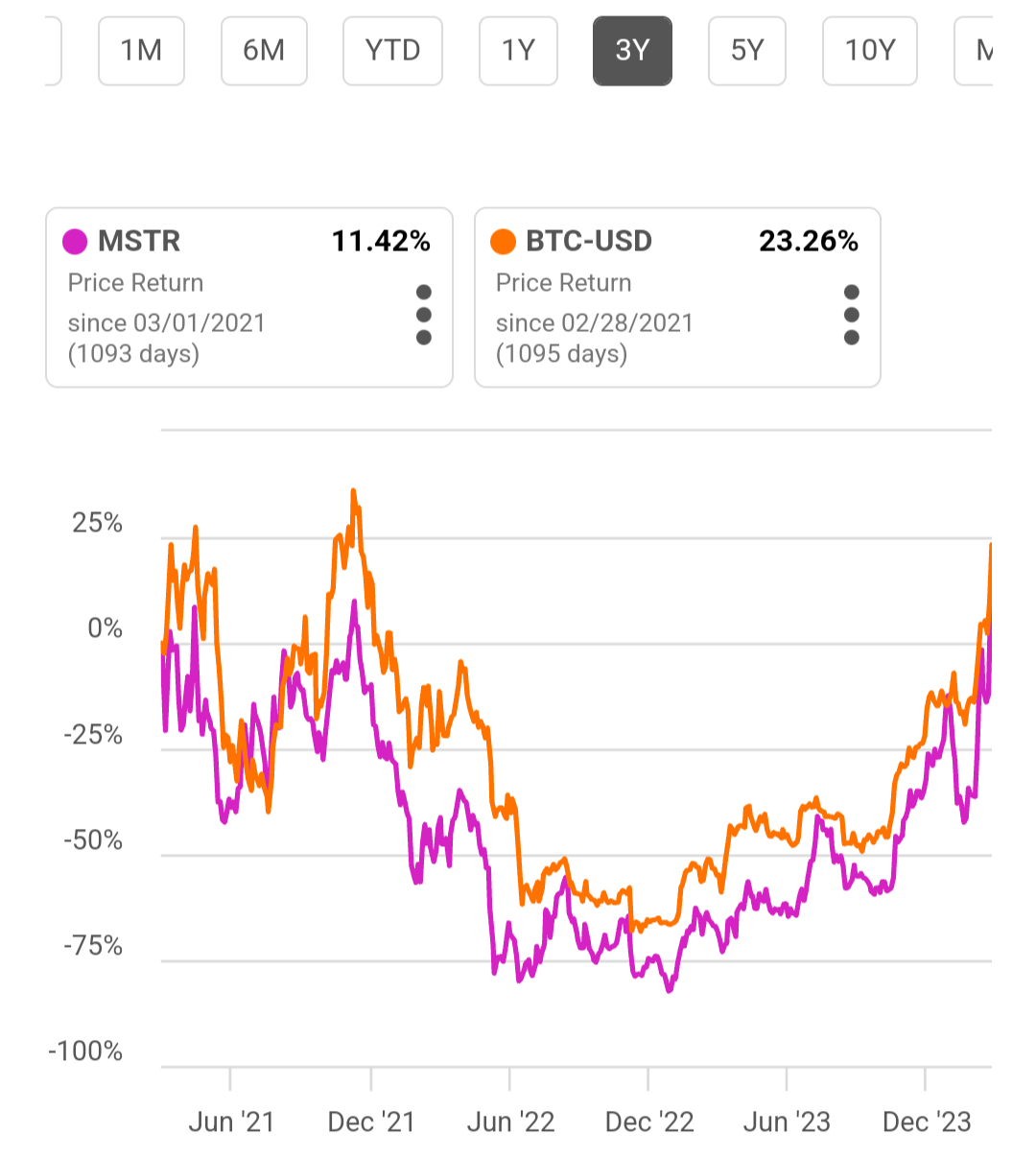Switch to the 1Y range tab

(518, 52)
